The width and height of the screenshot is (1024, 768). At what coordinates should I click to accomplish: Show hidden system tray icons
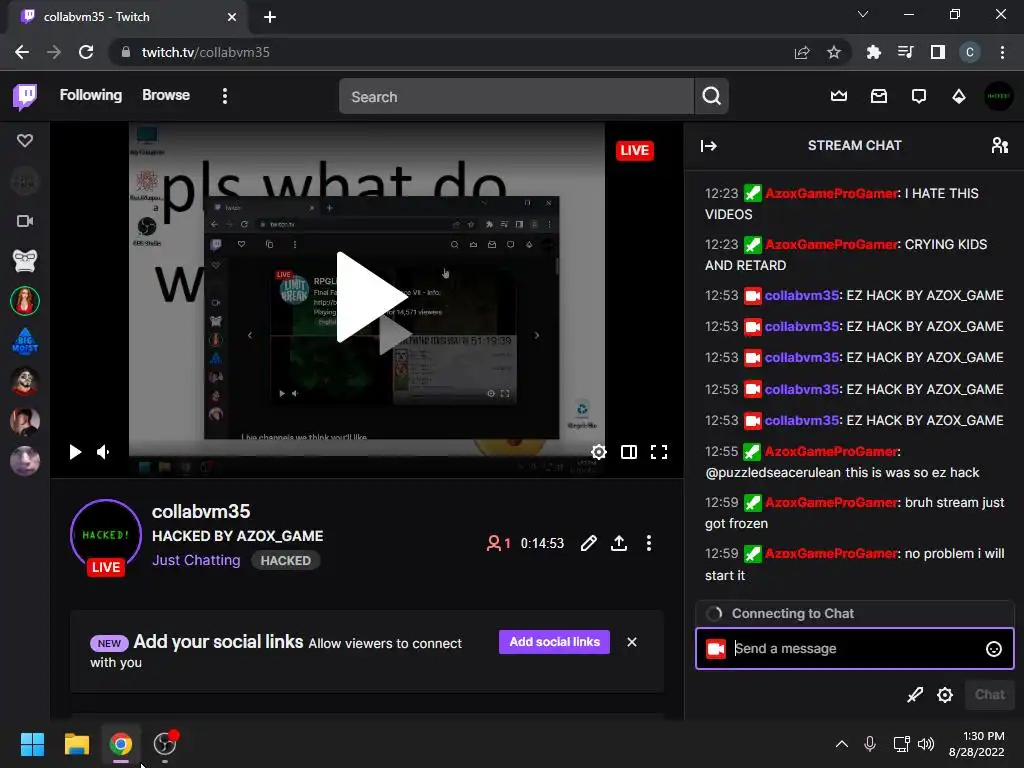click(842, 744)
